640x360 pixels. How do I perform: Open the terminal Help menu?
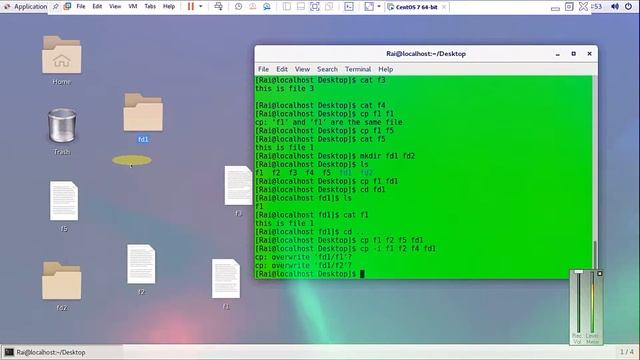(385, 69)
